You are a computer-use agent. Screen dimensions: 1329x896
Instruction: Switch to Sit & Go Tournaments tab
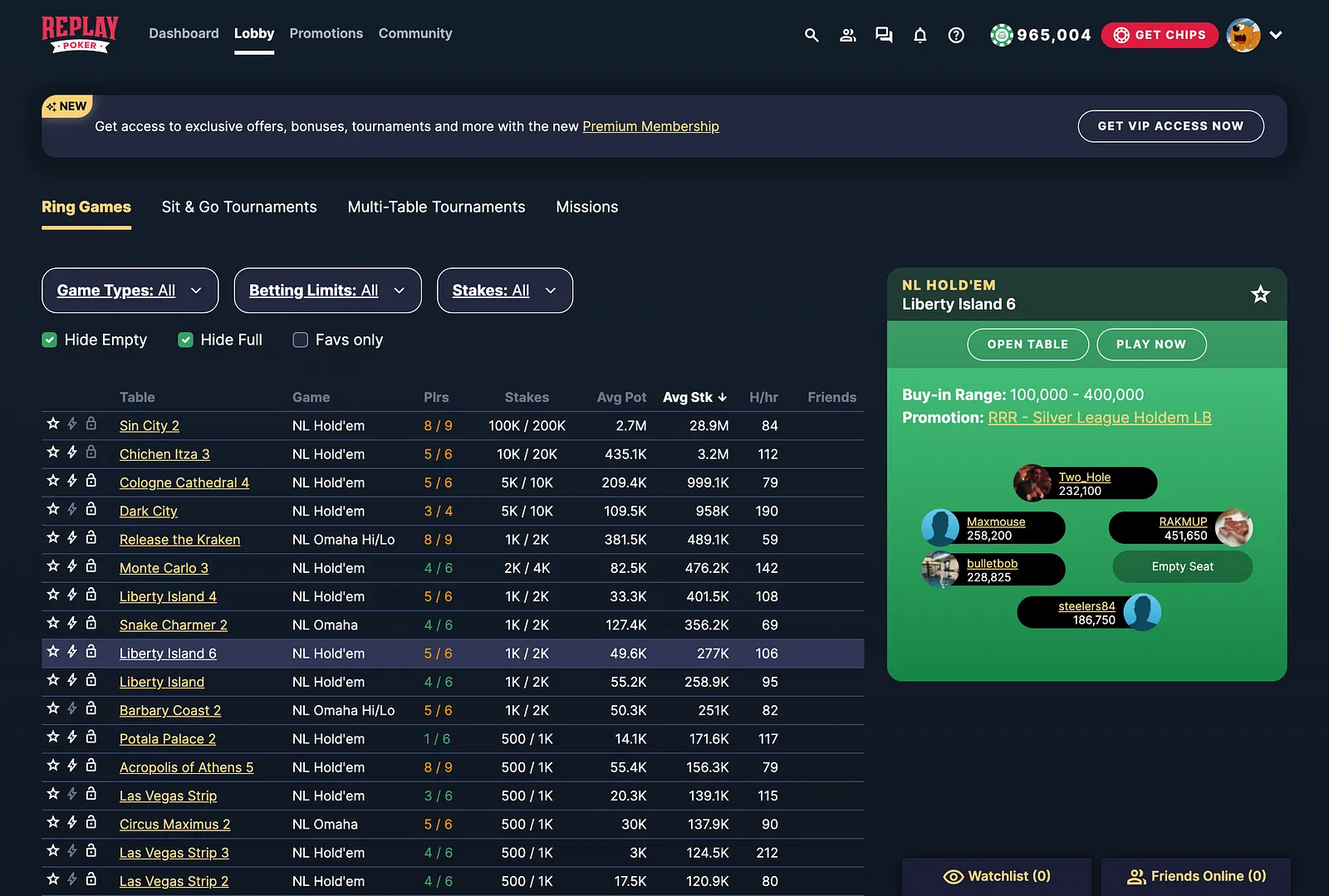(x=239, y=207)
